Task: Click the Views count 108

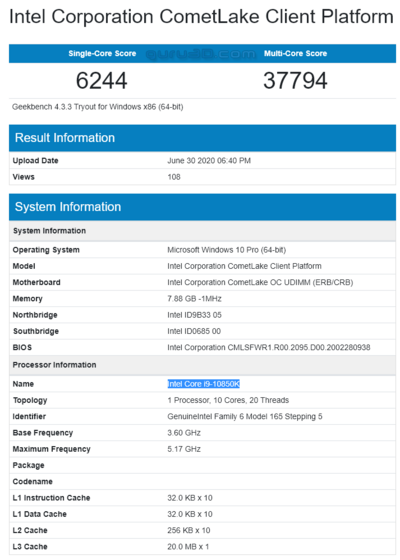Action: click(x=174, y=177)
